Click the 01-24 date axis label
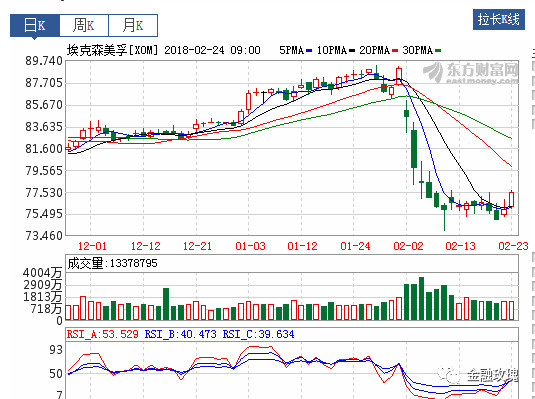 click(x=355, y=246)
